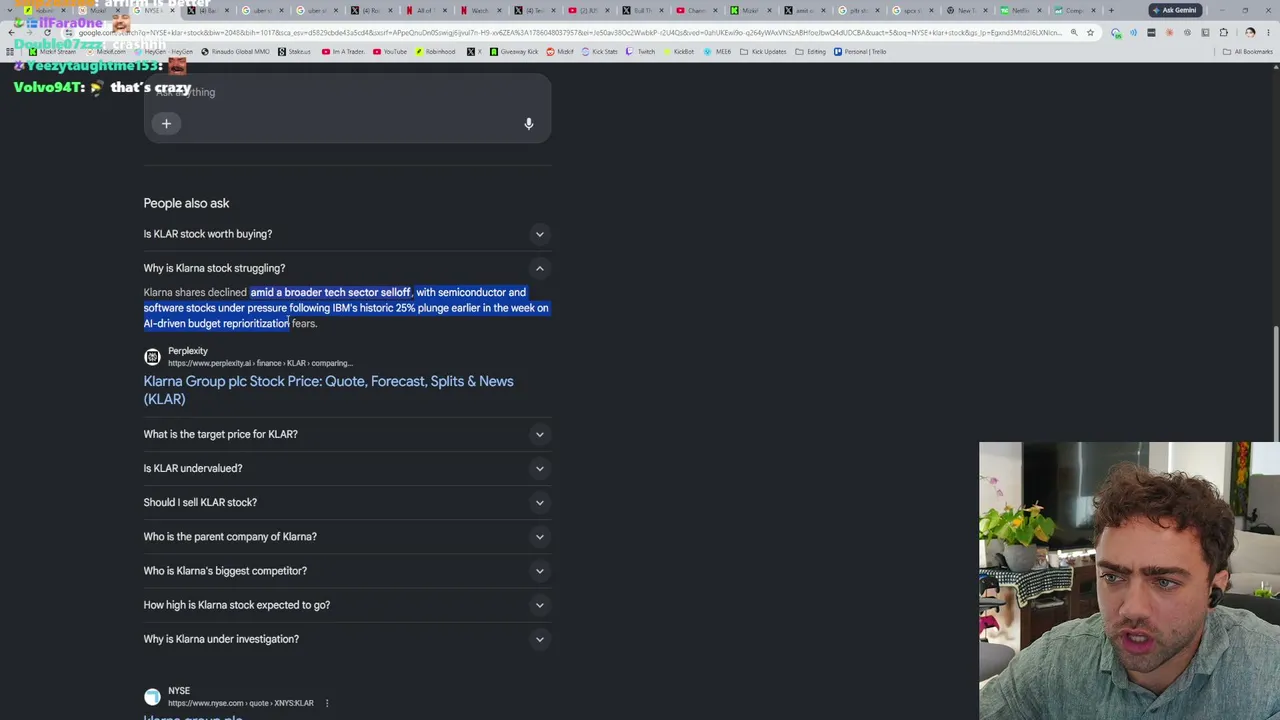Click the browser back arrow
1280x720 pixels.
click(x=11, y=32)
